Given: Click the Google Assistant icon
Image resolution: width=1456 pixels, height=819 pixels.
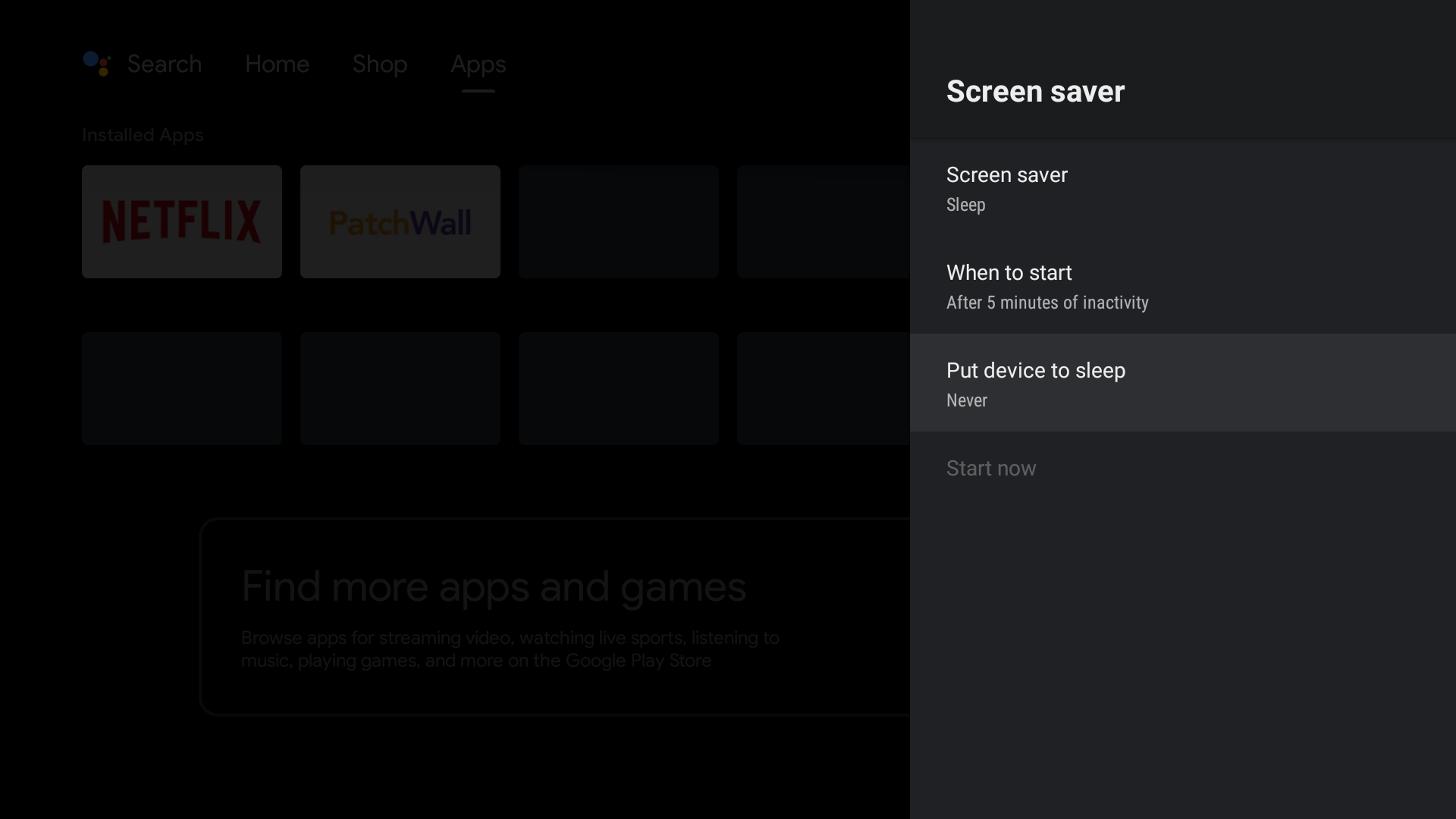Looking at the screenshot, I should 97,62.
